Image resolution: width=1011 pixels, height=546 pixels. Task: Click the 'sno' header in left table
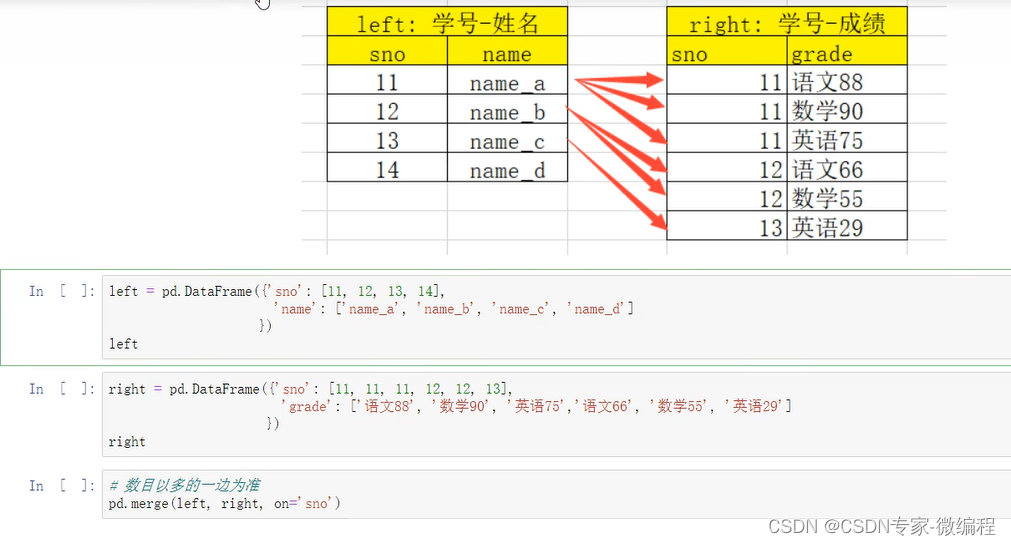click(x=388, y=51)
